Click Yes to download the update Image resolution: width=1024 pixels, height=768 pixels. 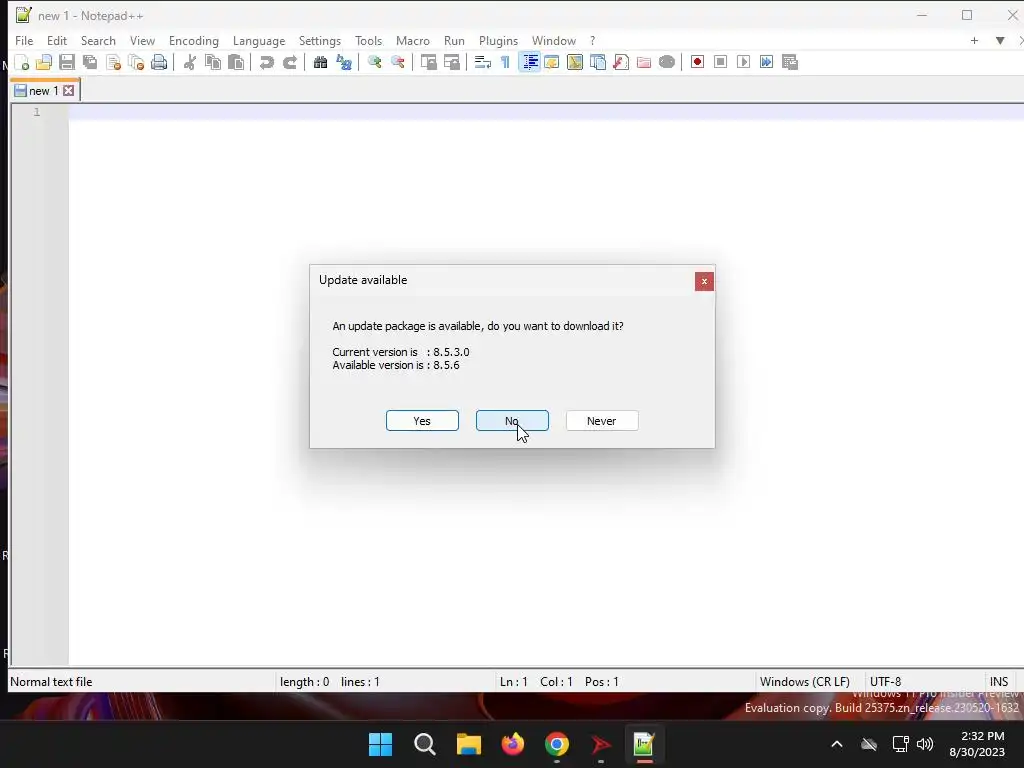click(422, 421)
